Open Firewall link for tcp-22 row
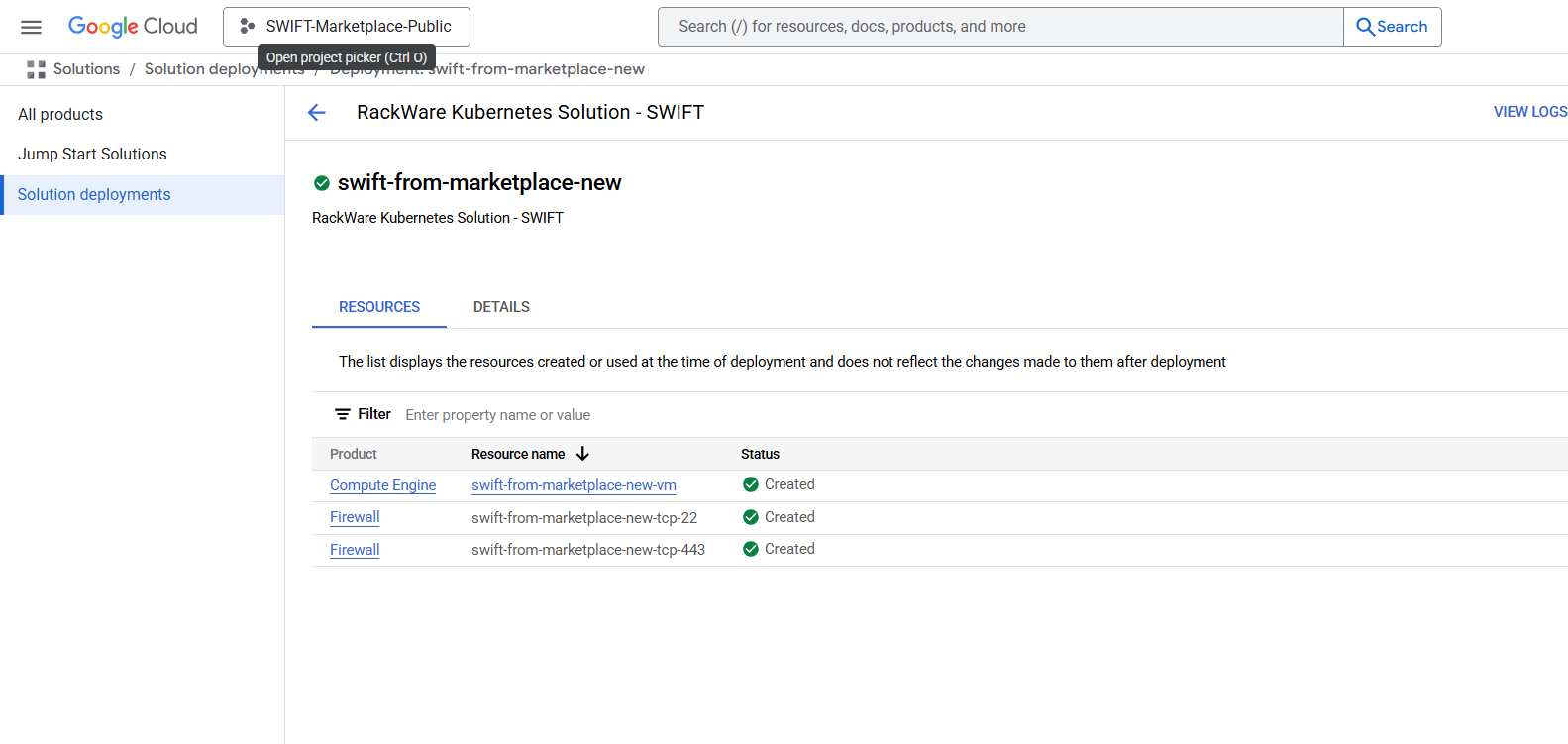The width and height of the screenshot is (1568, 744). pyautogui.click(x=355, y=517)
